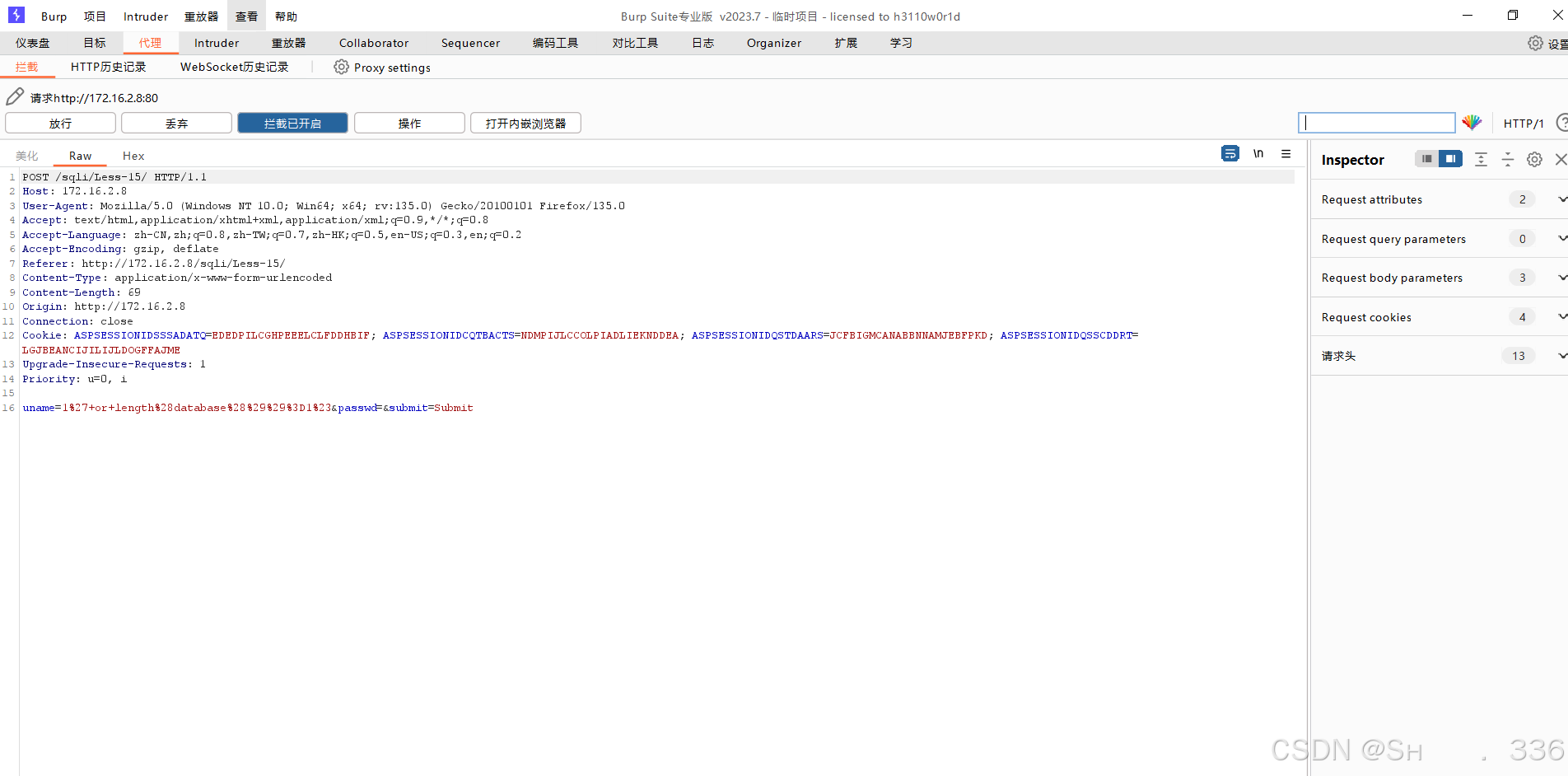This screenshot has height=776, width=1568.
Task: Open the 日志 logger tab
Action: point(702,43)
